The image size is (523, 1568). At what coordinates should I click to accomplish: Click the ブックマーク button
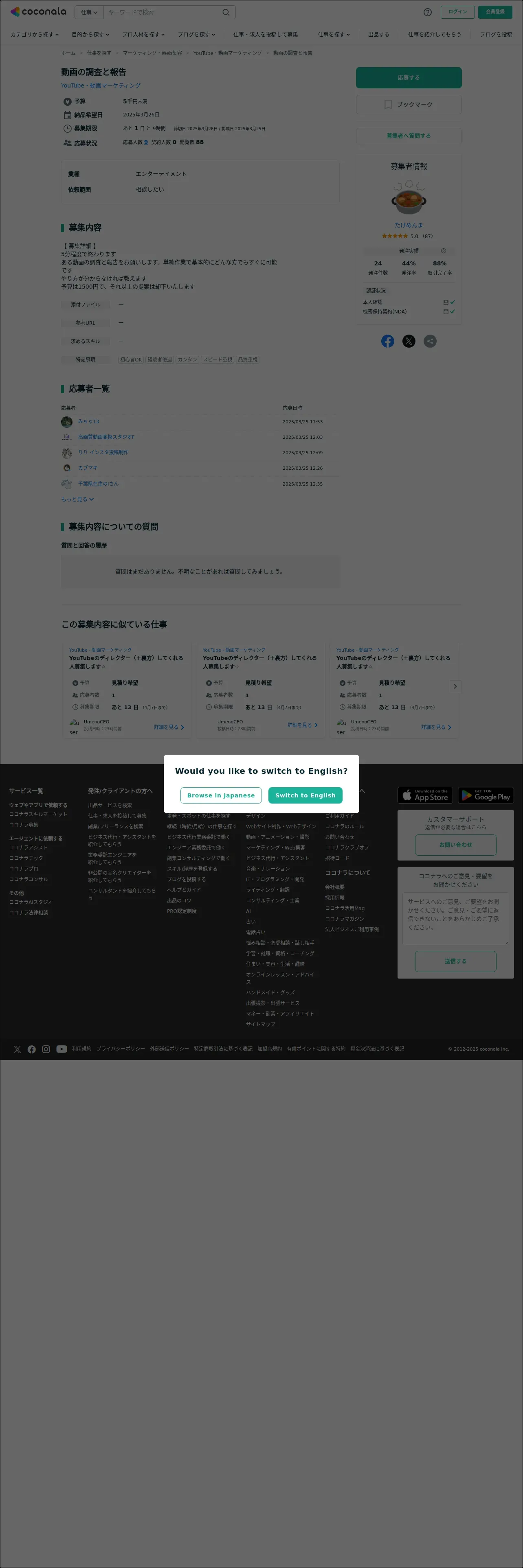click(x=409, y=105)
